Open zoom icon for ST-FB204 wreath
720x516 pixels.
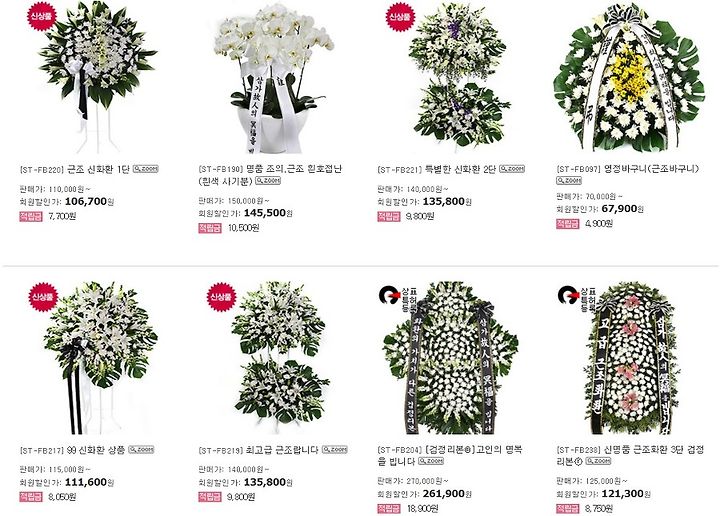(x=431, y=461)
